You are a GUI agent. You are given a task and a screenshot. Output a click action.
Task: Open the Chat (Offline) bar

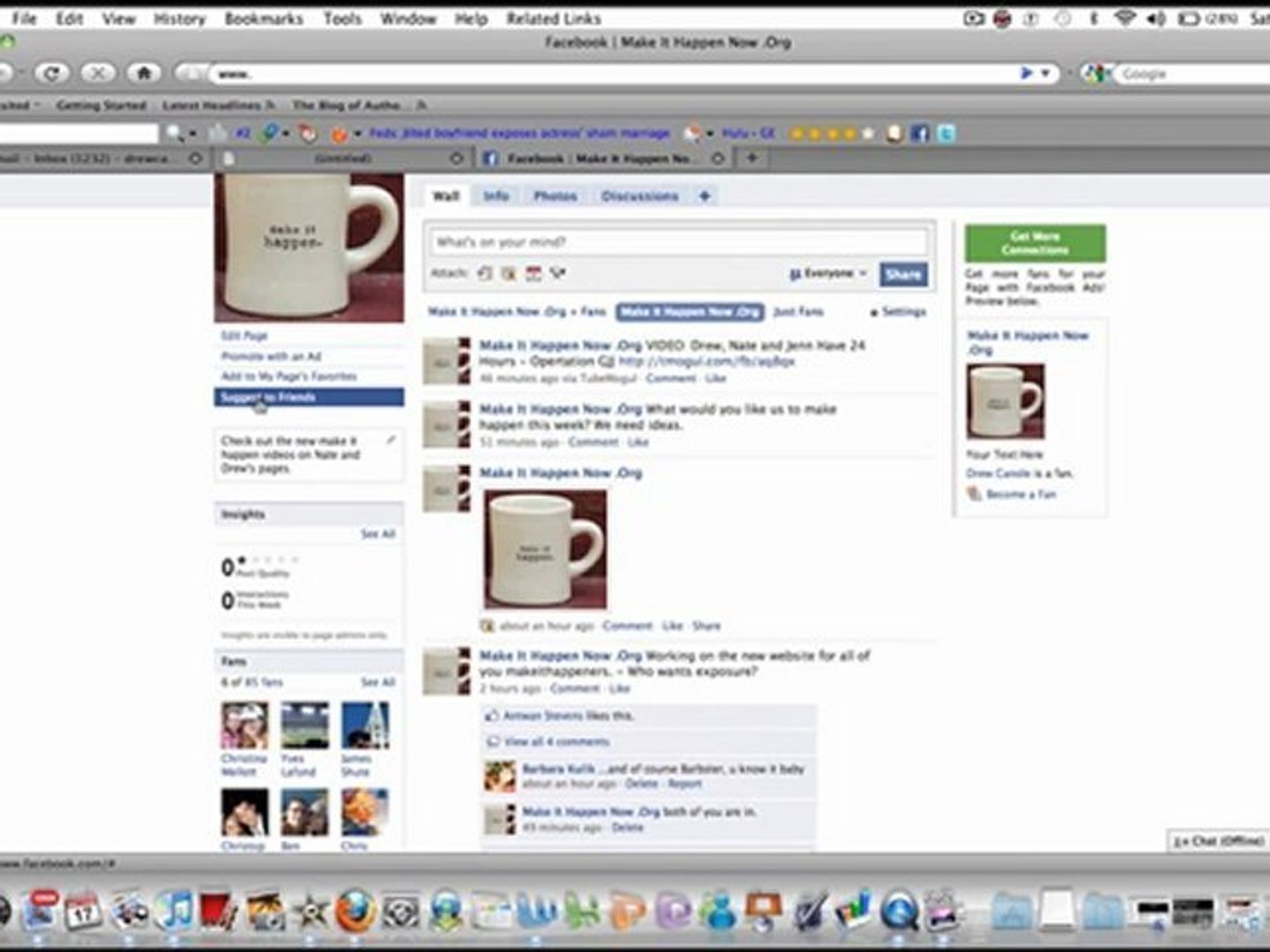(1219, 842)
